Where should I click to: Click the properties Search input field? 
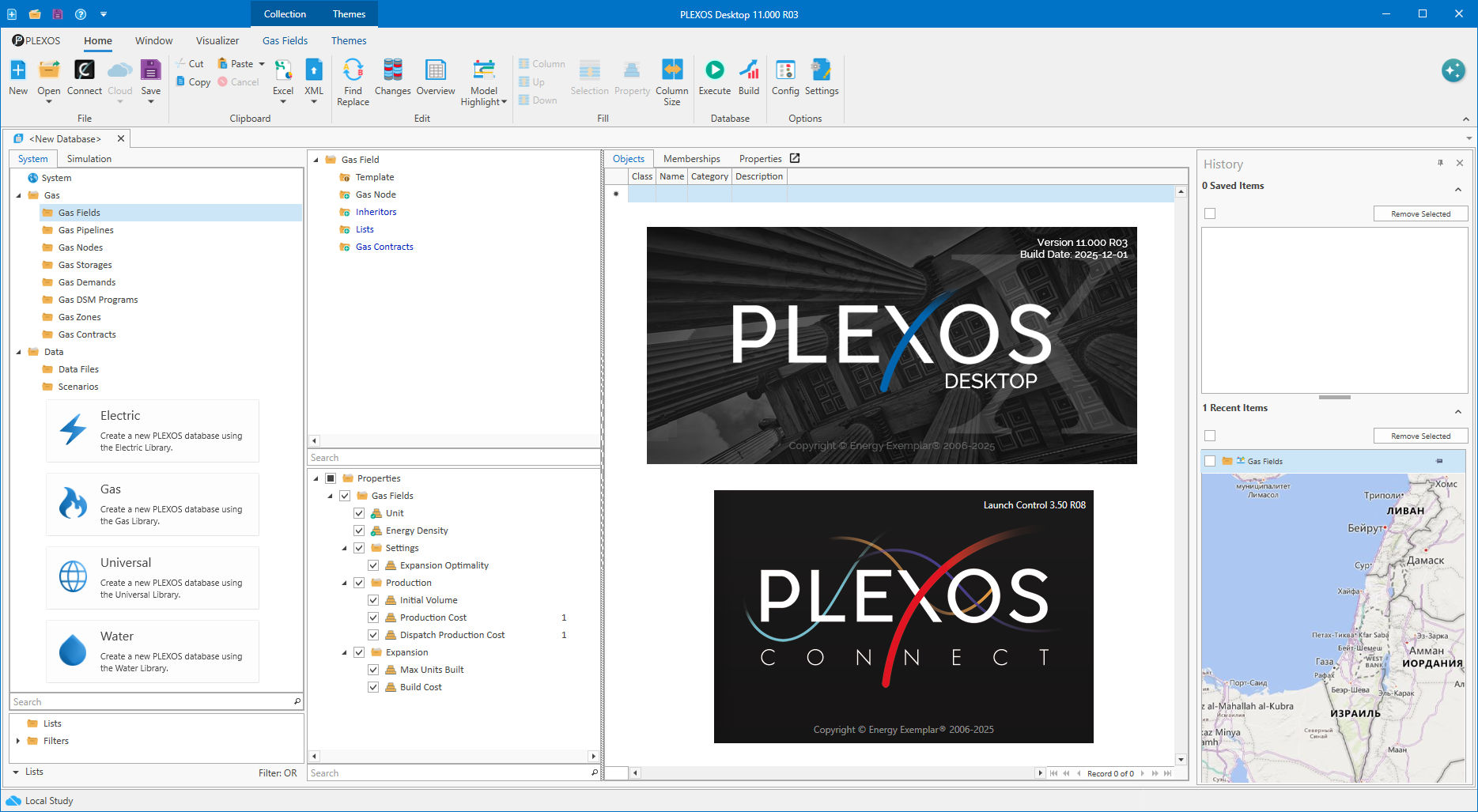451,773
